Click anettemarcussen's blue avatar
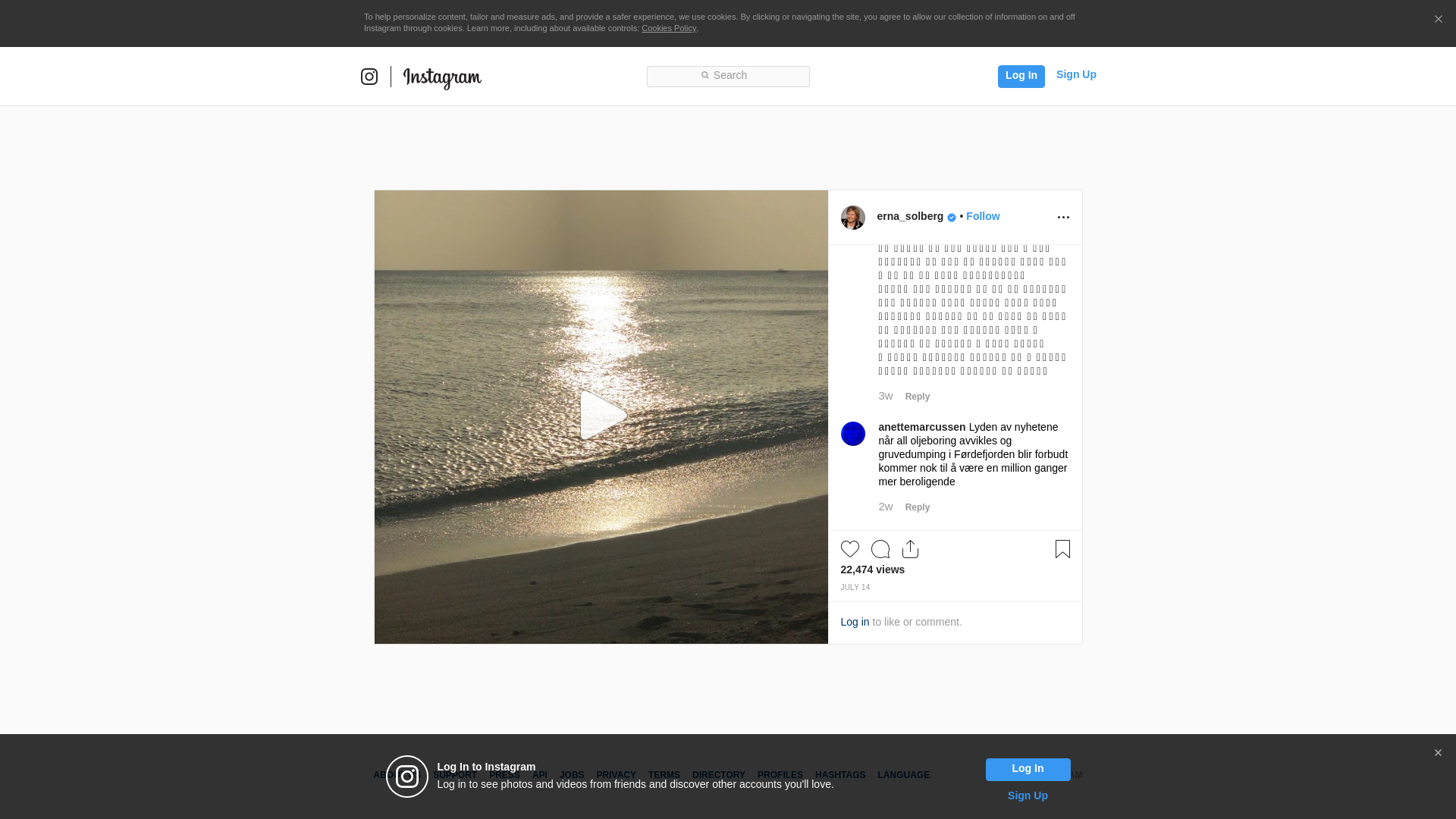The image size is (1456, 819). (x=853, y=434)
